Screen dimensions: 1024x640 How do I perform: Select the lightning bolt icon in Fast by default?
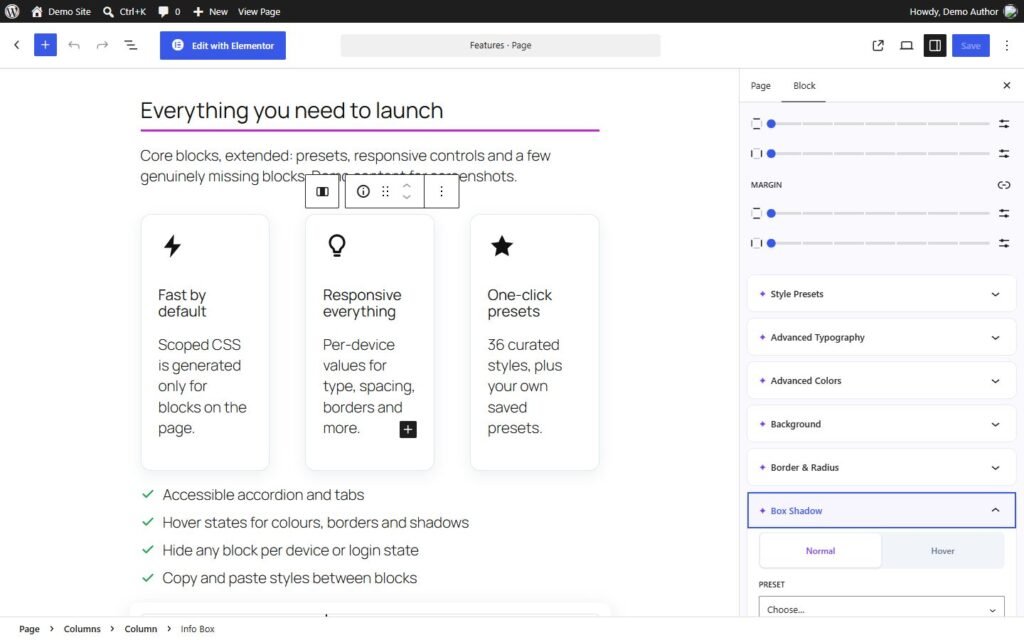pyautogui.click(x=172, y=246)
